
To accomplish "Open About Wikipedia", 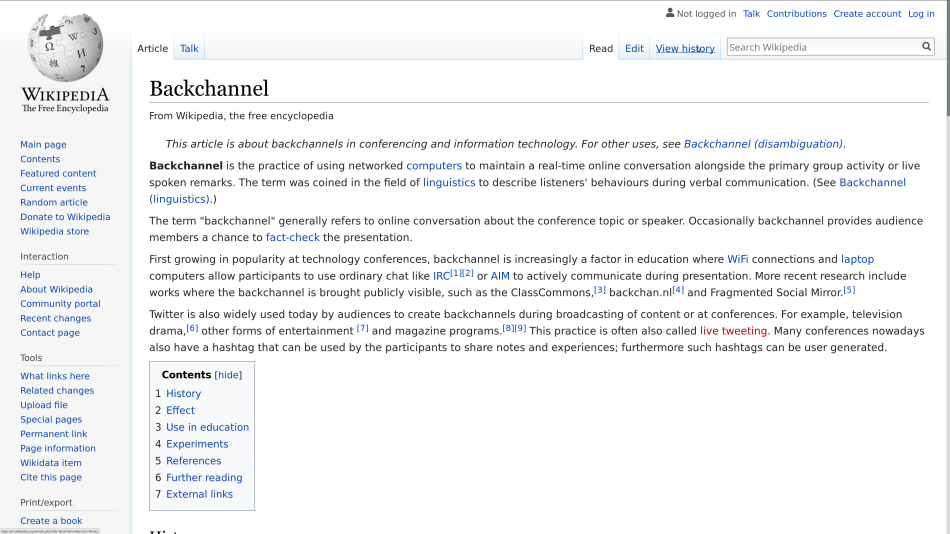I will click(56, 289).
